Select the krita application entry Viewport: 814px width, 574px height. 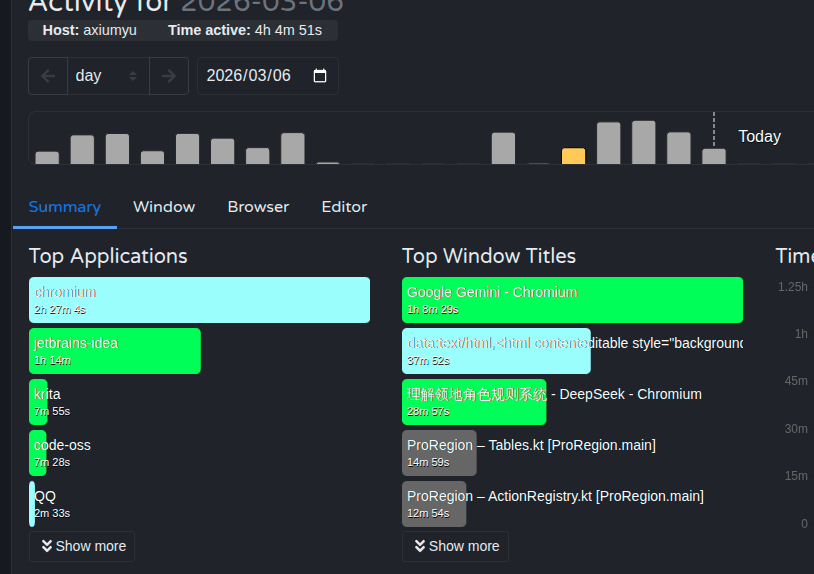(39, 402)
